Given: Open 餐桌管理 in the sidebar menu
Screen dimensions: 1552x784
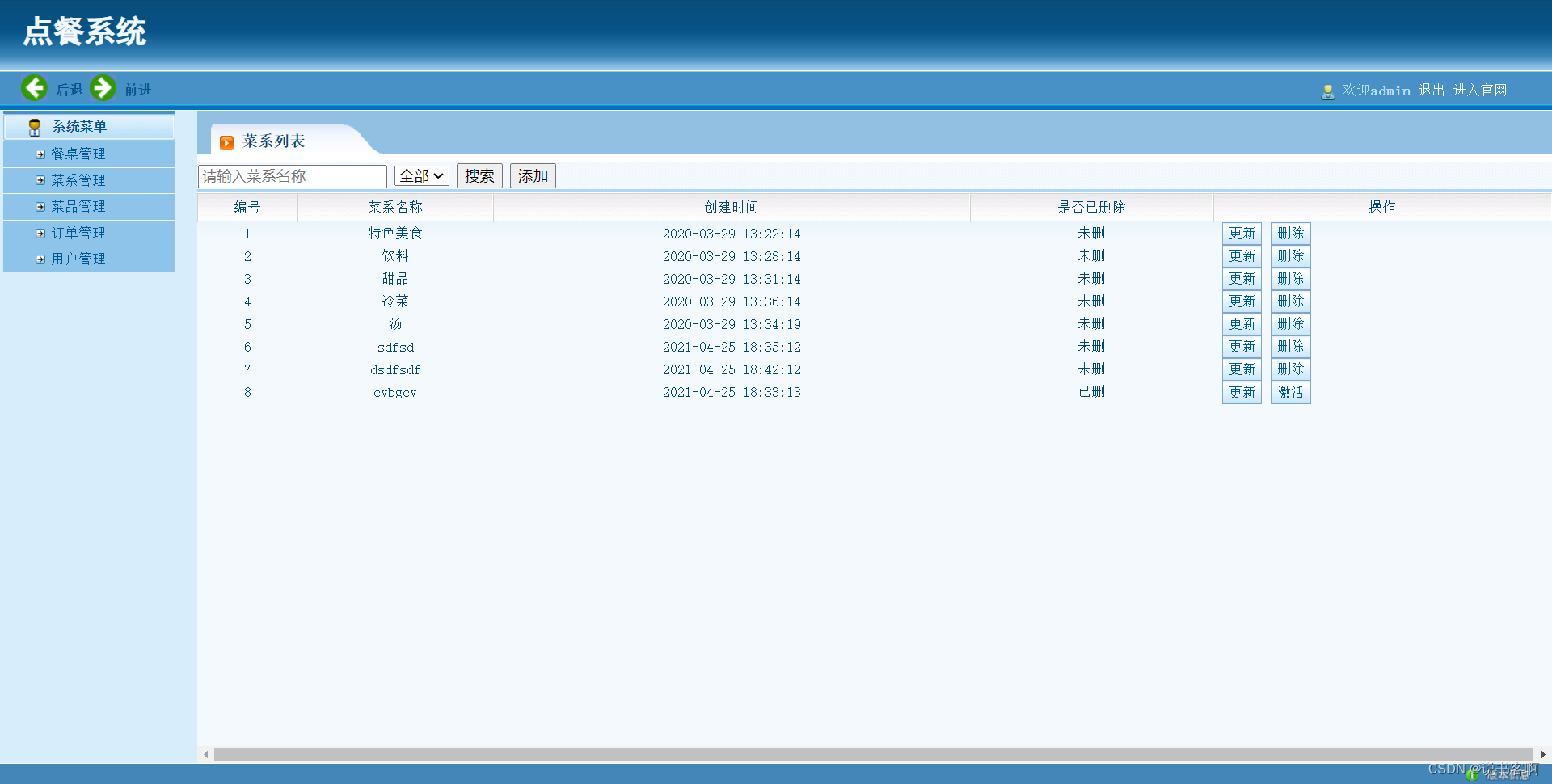Looking at the screenshot, I should click(x=78, y=154).
